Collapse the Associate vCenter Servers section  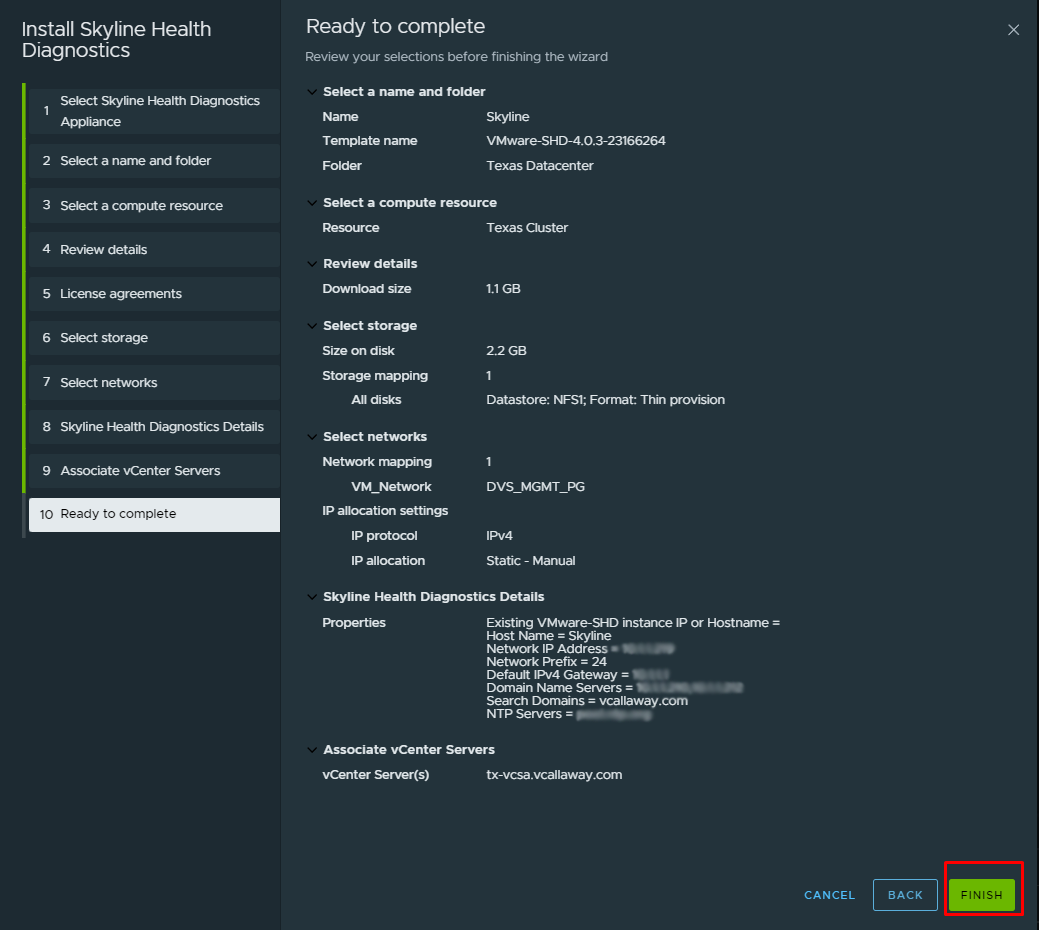[312, 750]
